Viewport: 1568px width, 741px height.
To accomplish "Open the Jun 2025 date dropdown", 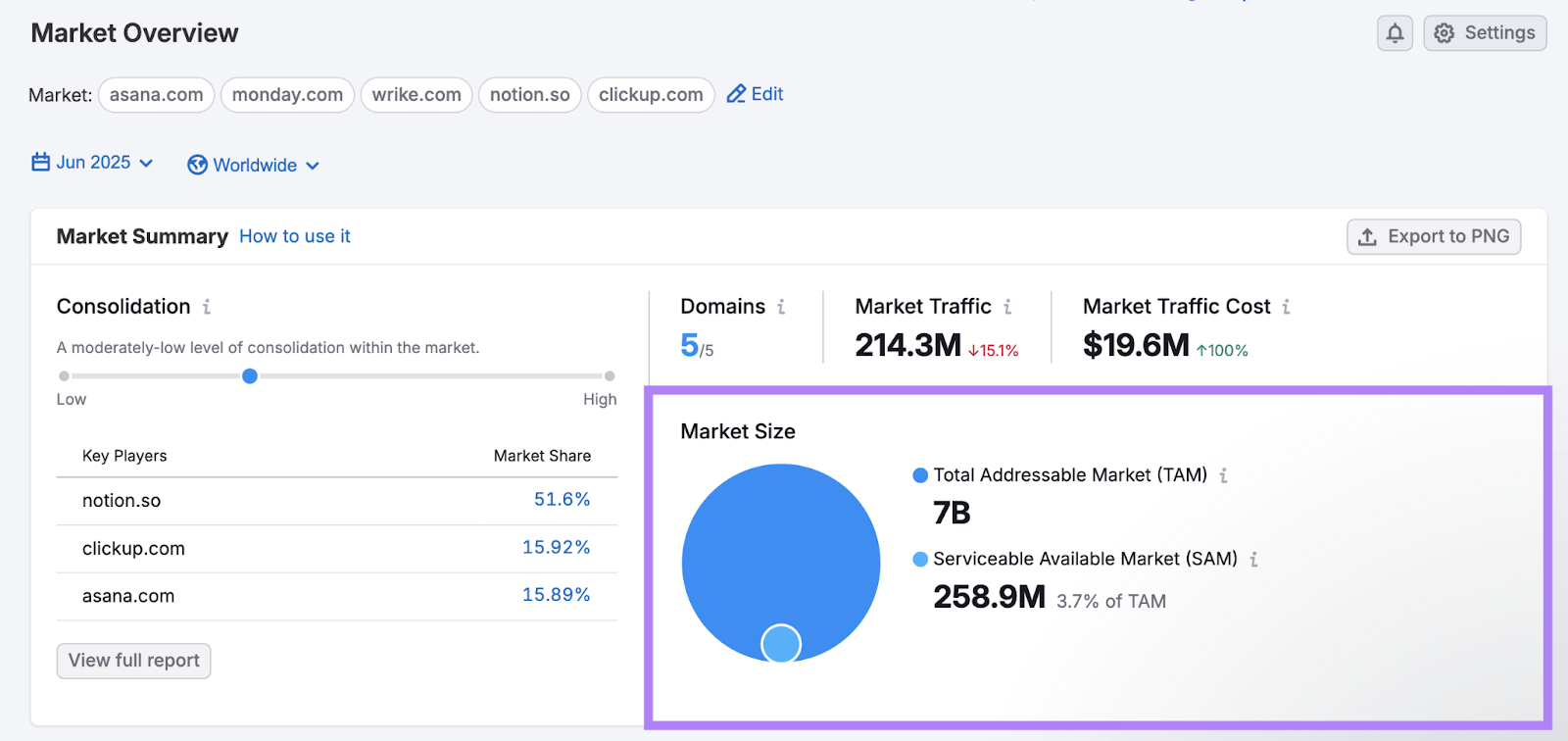I will pos(93,163).
